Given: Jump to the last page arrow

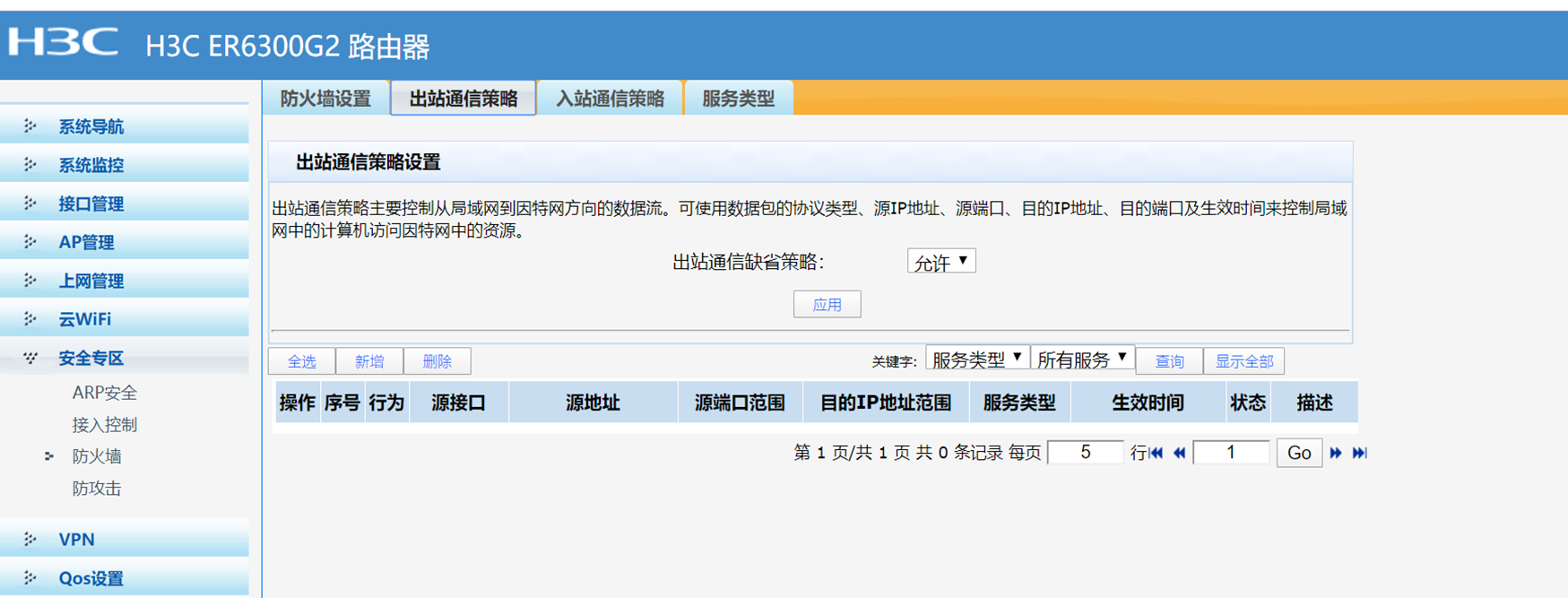Looking at the screenshot, I should click(x=1360, y=453).
